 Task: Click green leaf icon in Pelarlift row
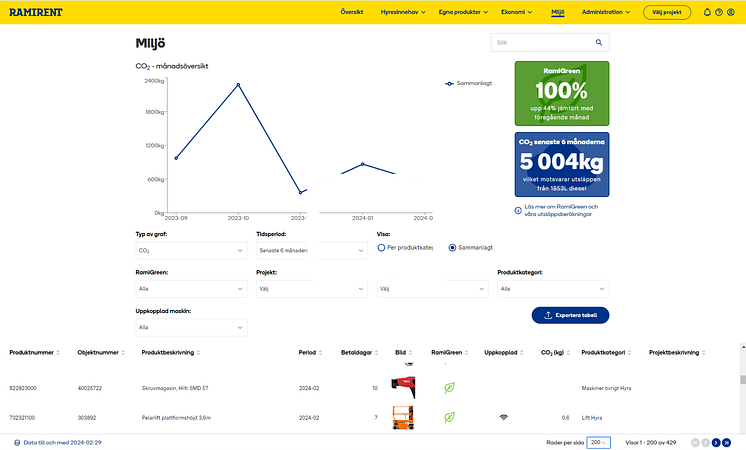(x=449, y=417)
